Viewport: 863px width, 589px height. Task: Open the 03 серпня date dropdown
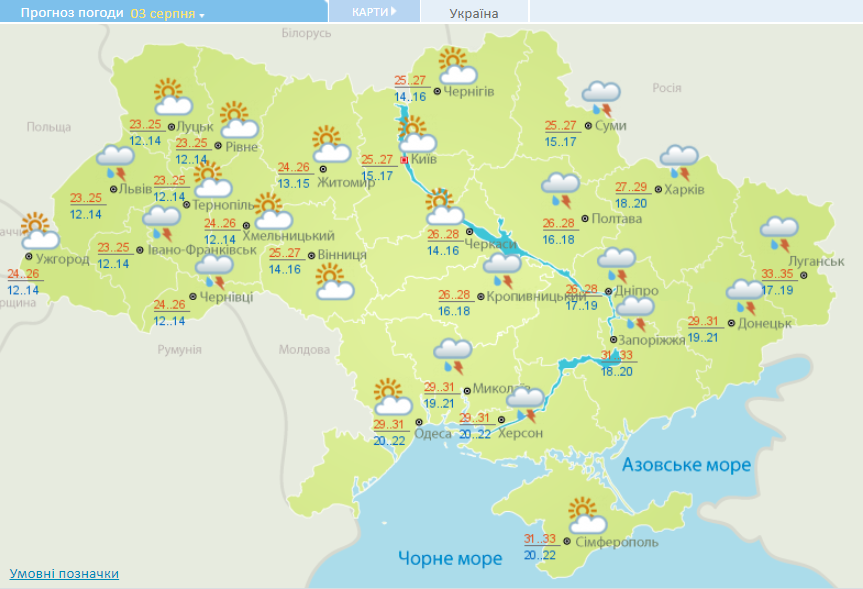pyautogui.click(x=165, y=12)
